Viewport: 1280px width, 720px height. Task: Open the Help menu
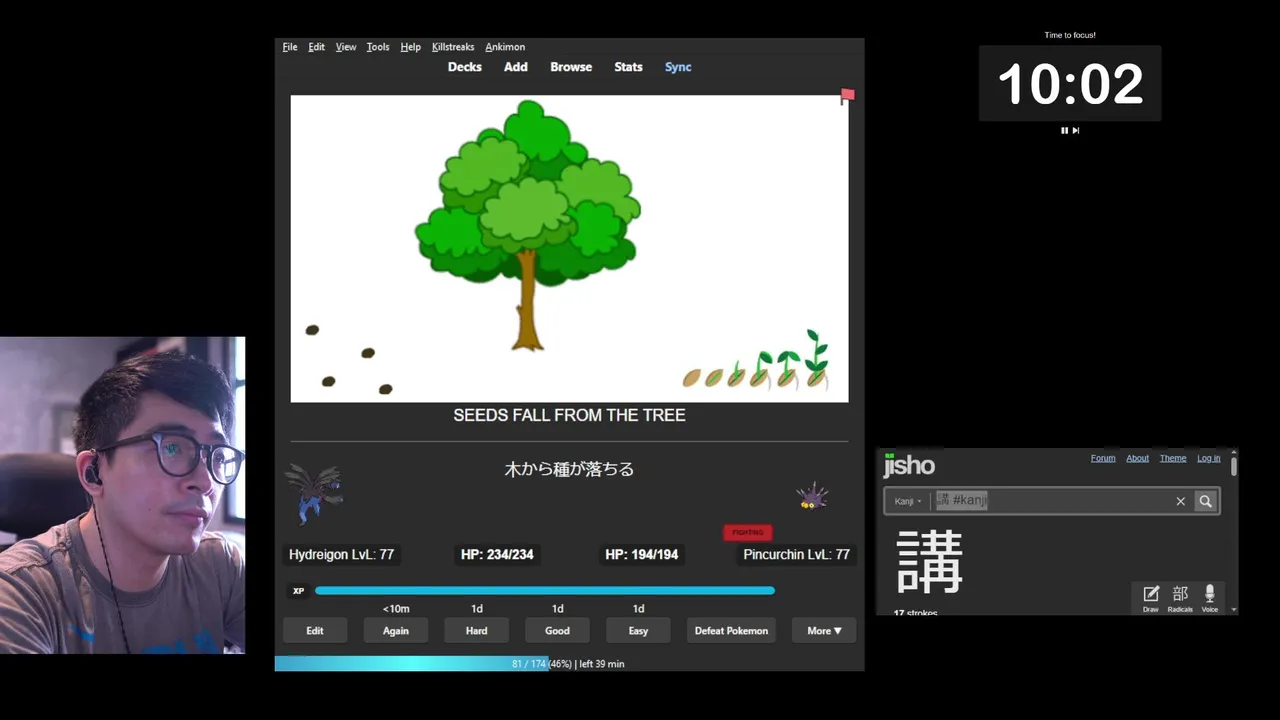pyautogui.click(x=410, y=47)
